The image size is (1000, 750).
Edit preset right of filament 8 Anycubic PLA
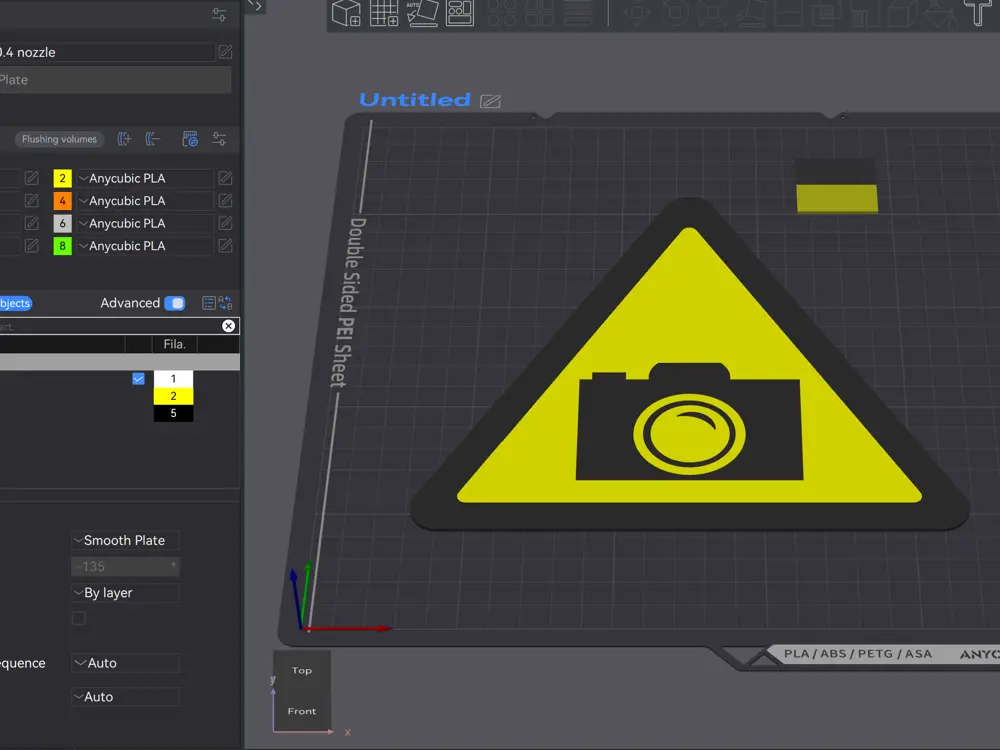225,246
